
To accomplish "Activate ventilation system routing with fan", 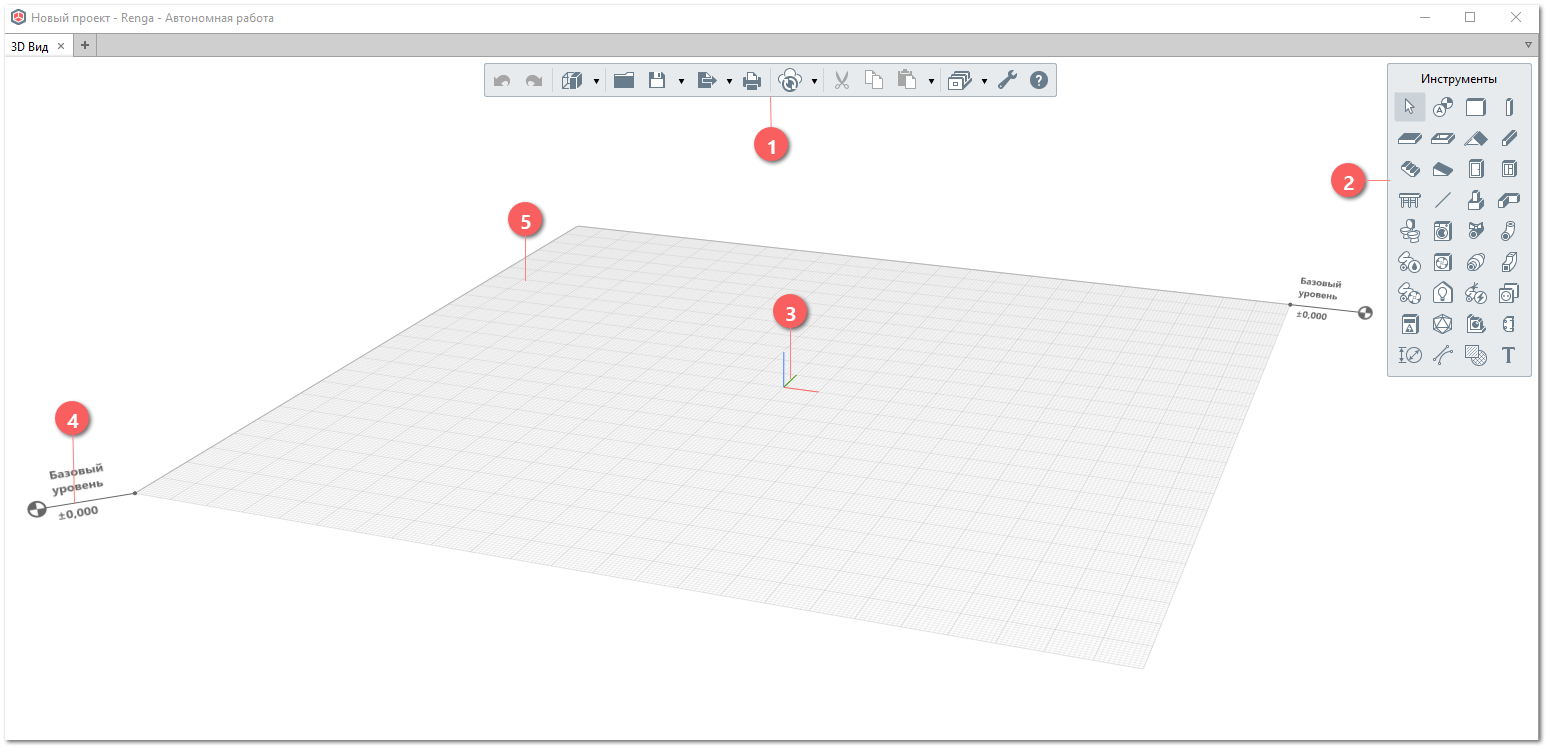I will pyautogui.click(x=1410, y=293).
